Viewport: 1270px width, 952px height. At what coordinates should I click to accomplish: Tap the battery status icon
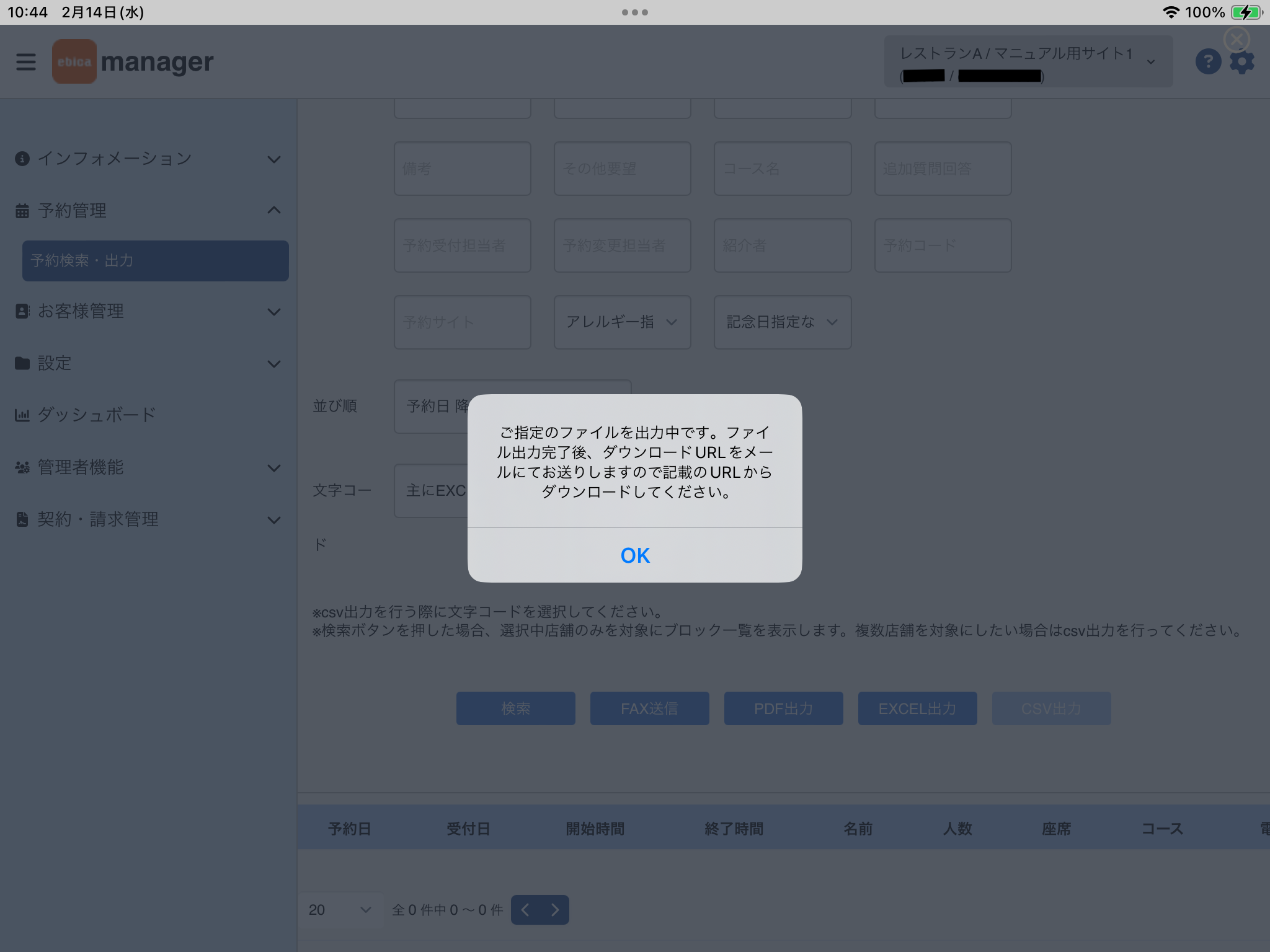coord(1247,12)
